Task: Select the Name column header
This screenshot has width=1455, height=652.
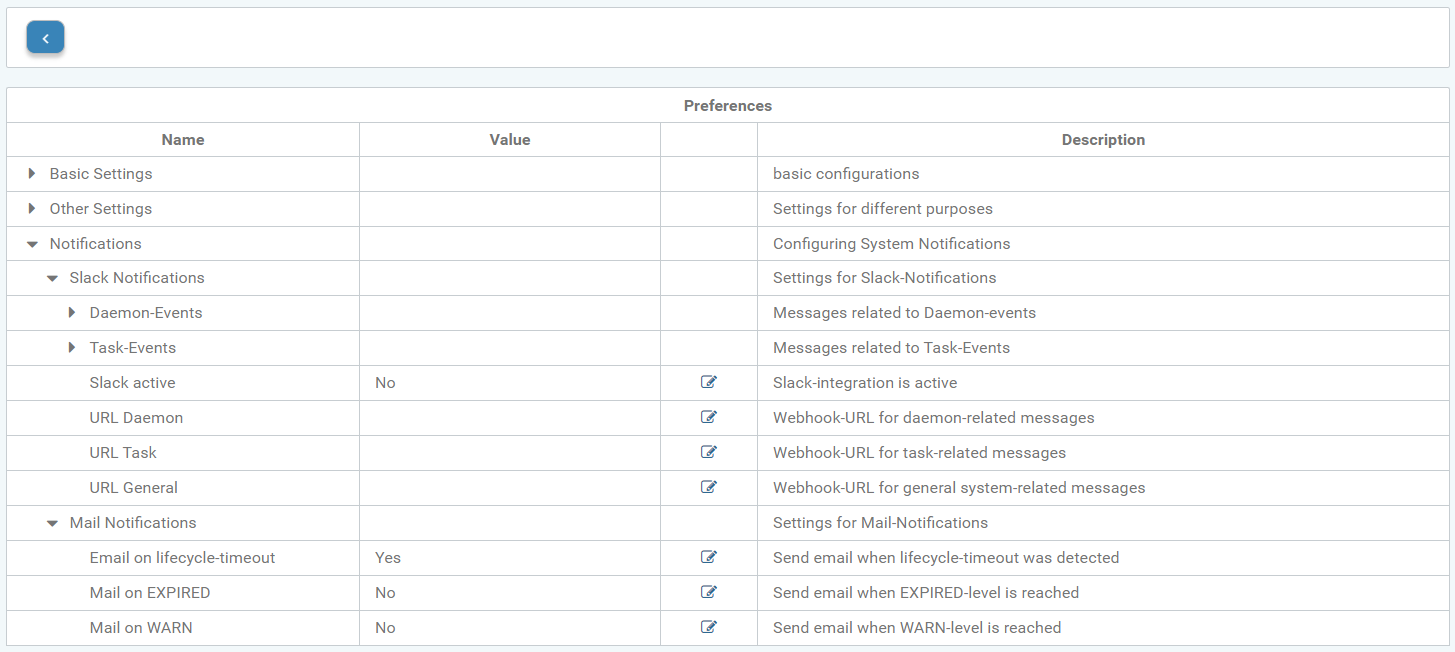Action: (183, 140)
